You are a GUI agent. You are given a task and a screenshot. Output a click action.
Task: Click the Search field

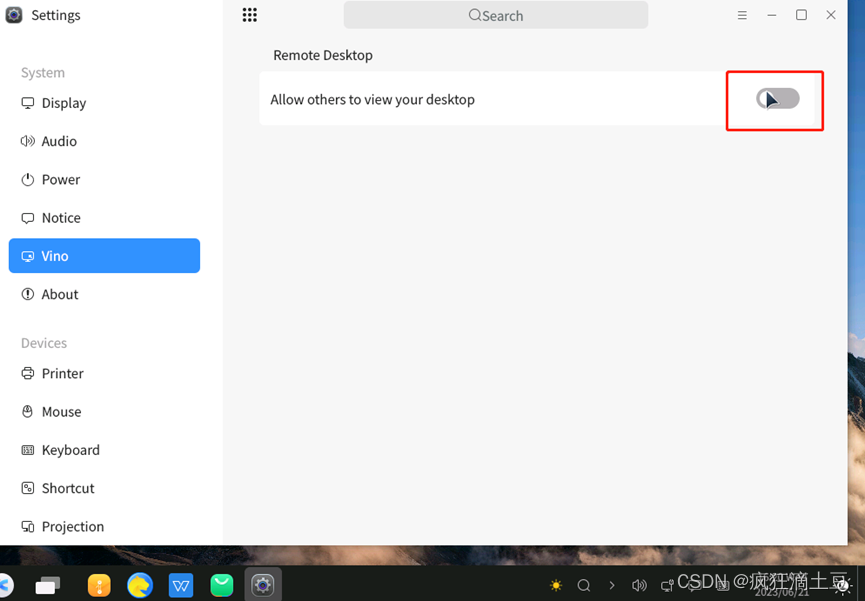point(495,15)
